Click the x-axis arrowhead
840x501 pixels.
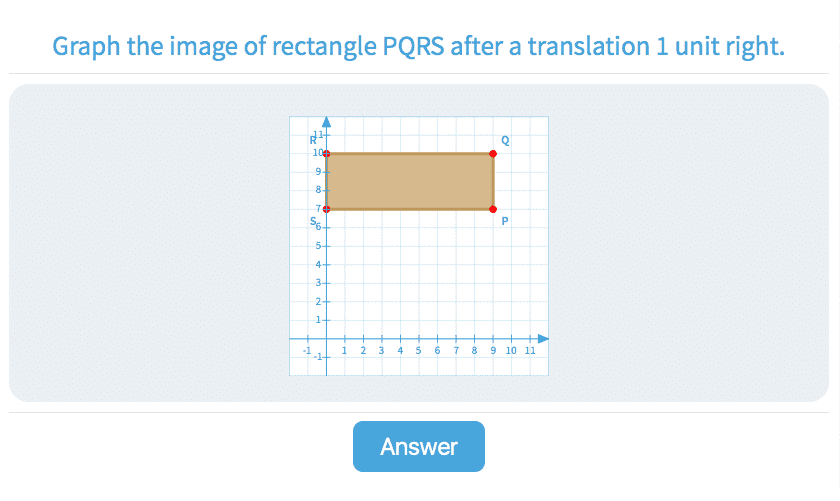pyautogui.click(x=543, y=338)
